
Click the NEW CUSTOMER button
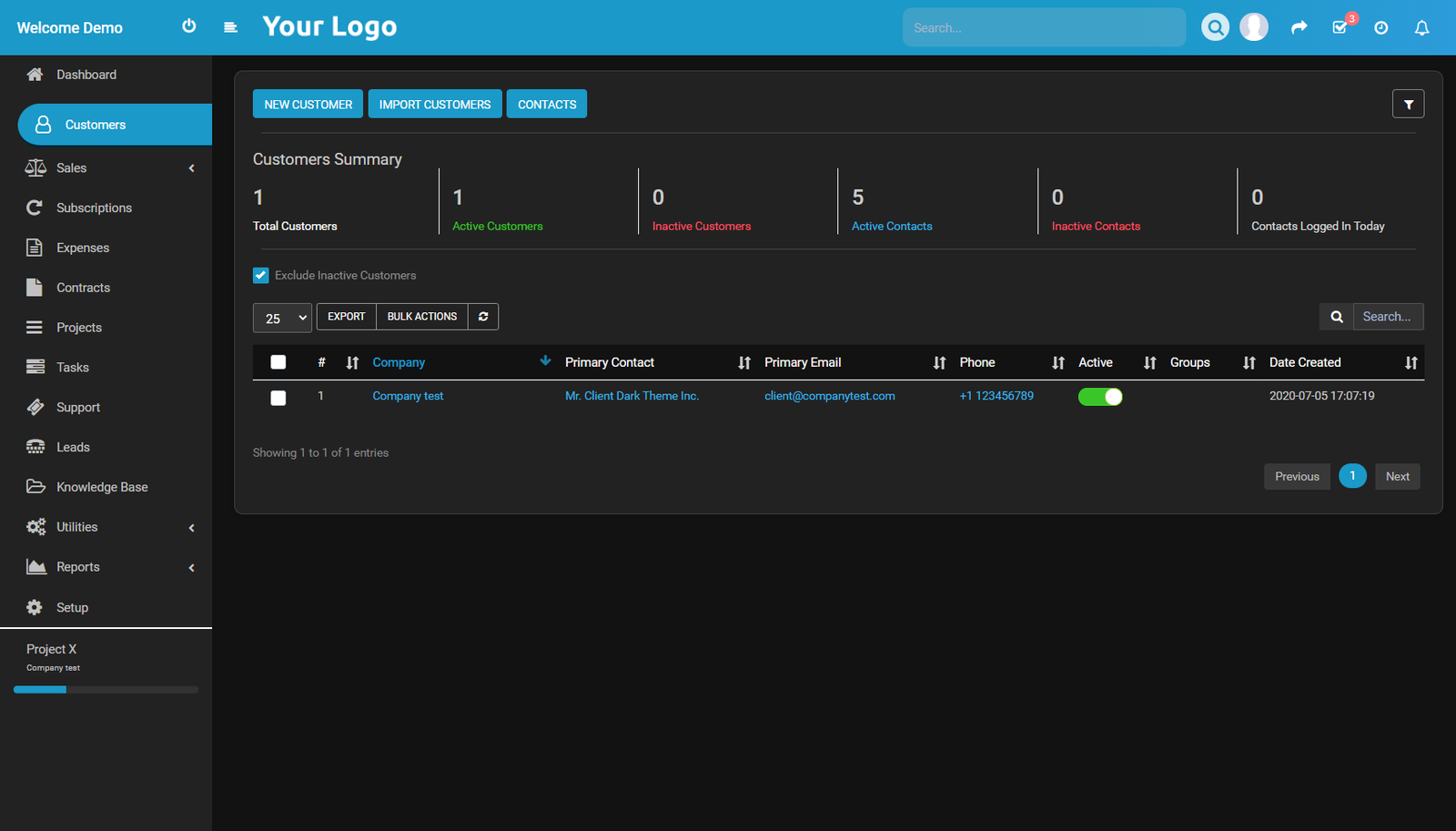point(308,103)
